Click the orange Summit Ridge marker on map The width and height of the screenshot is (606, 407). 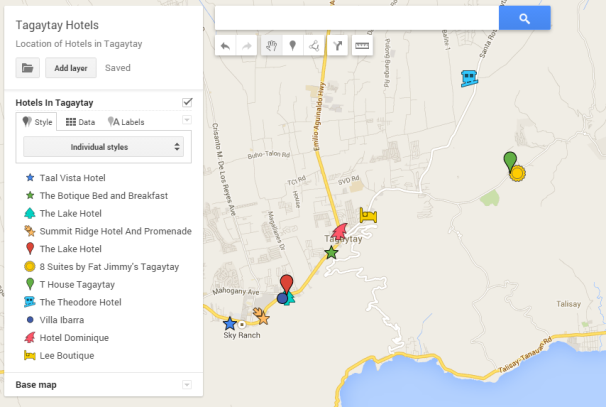[261, 316]
